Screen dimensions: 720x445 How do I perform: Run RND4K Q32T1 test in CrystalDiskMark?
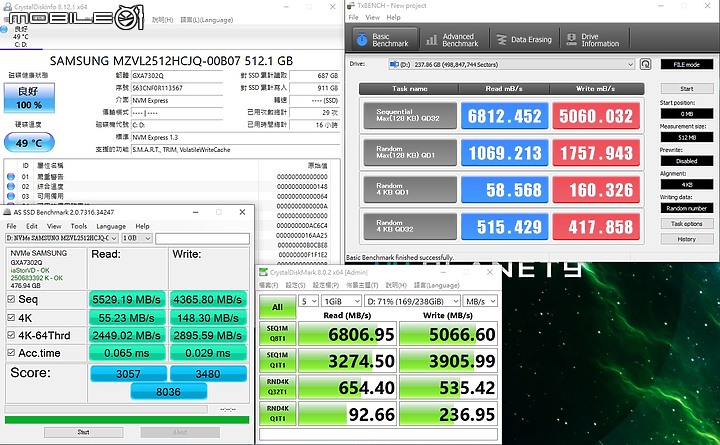(277, 387)
